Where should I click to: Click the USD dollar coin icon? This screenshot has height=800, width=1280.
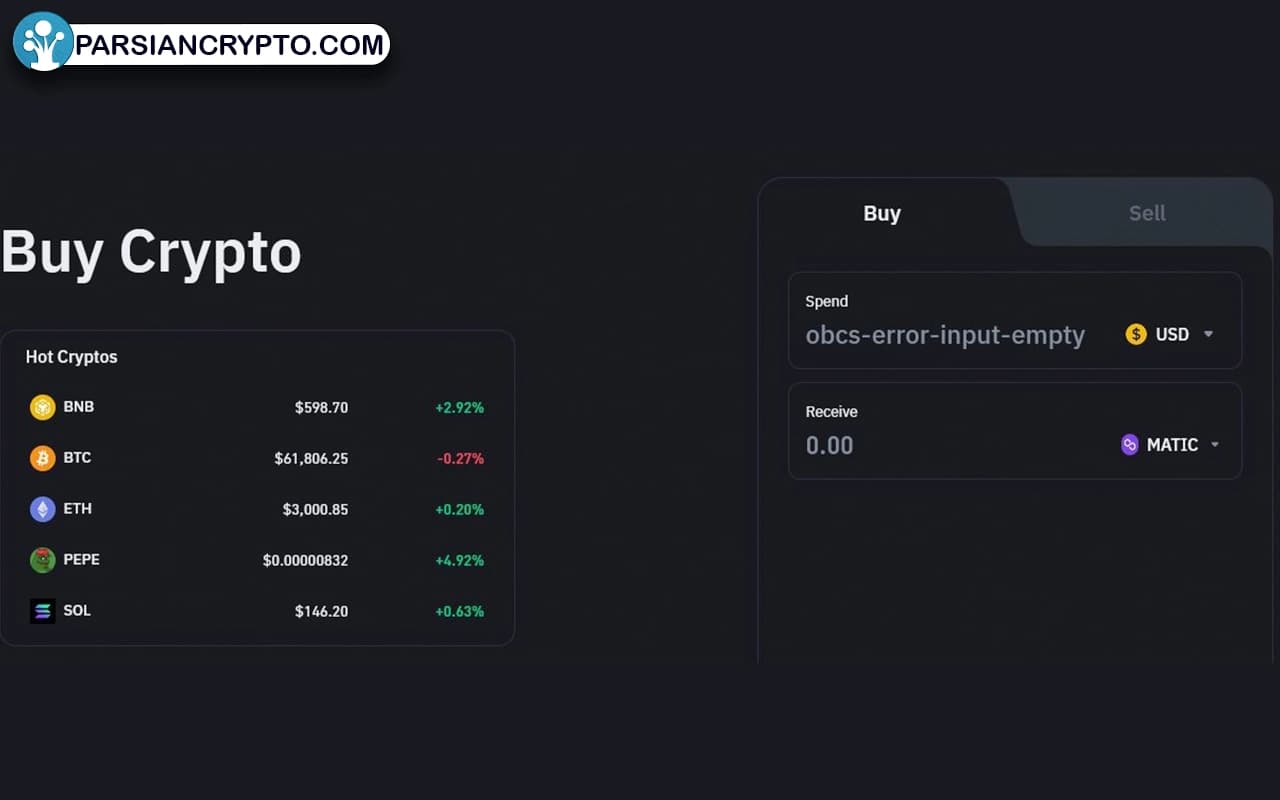click(x=1136, y=334)
